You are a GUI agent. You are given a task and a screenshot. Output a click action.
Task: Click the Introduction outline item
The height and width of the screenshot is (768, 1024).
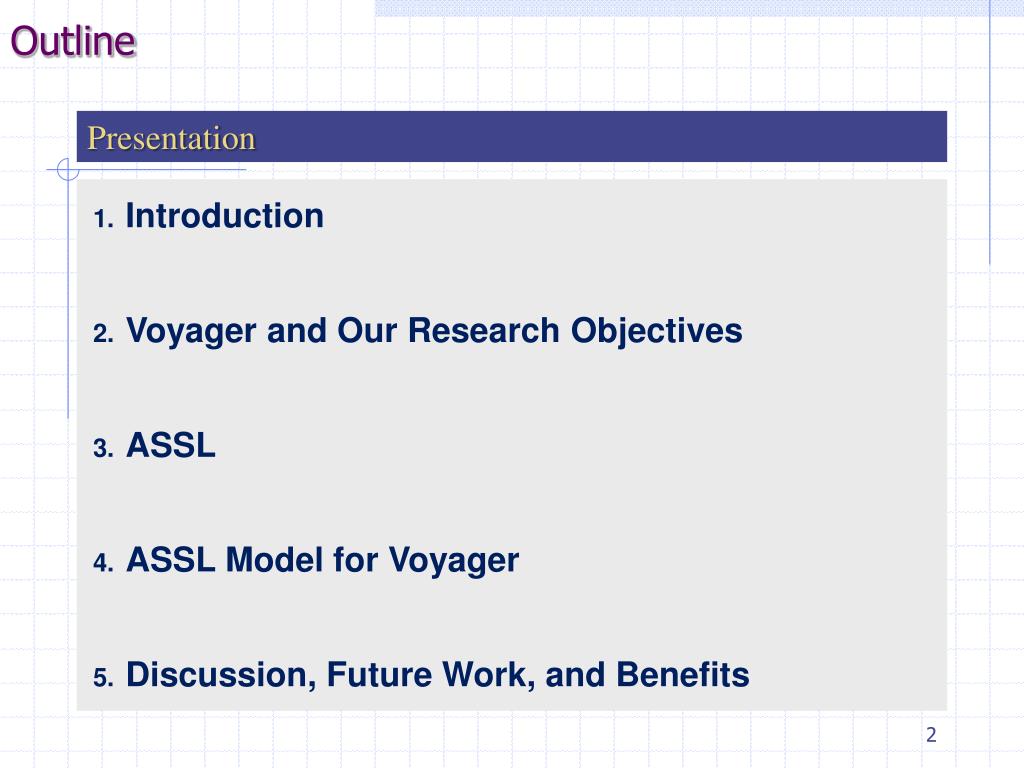225,216
